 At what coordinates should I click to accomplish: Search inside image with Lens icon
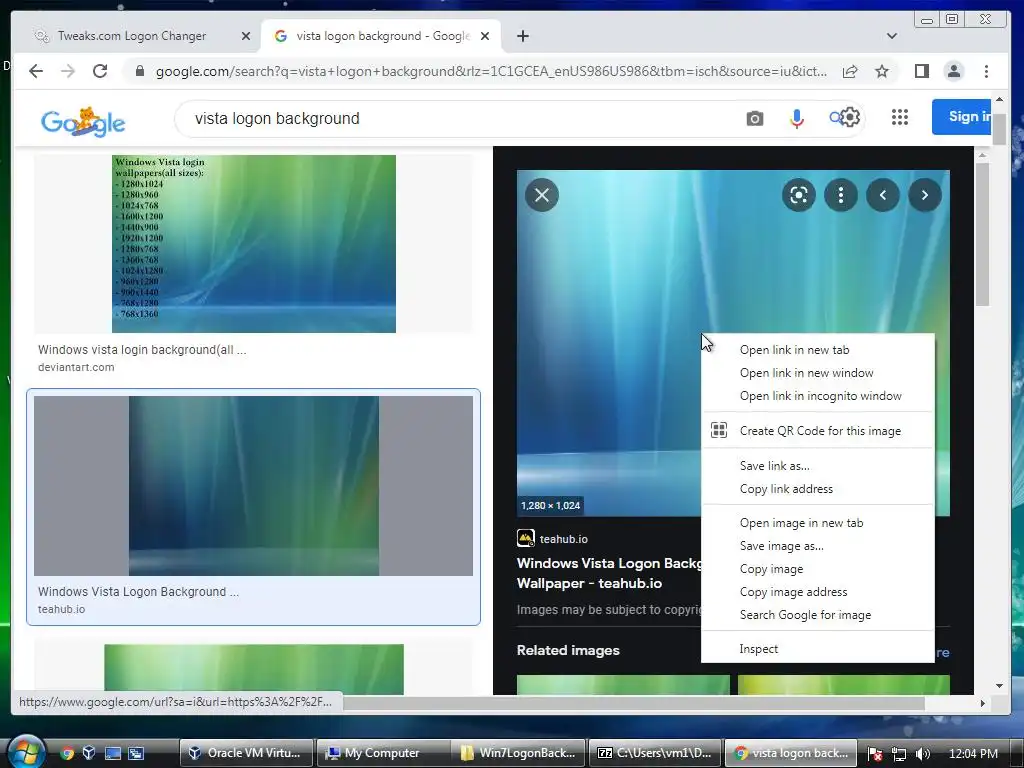799,195
